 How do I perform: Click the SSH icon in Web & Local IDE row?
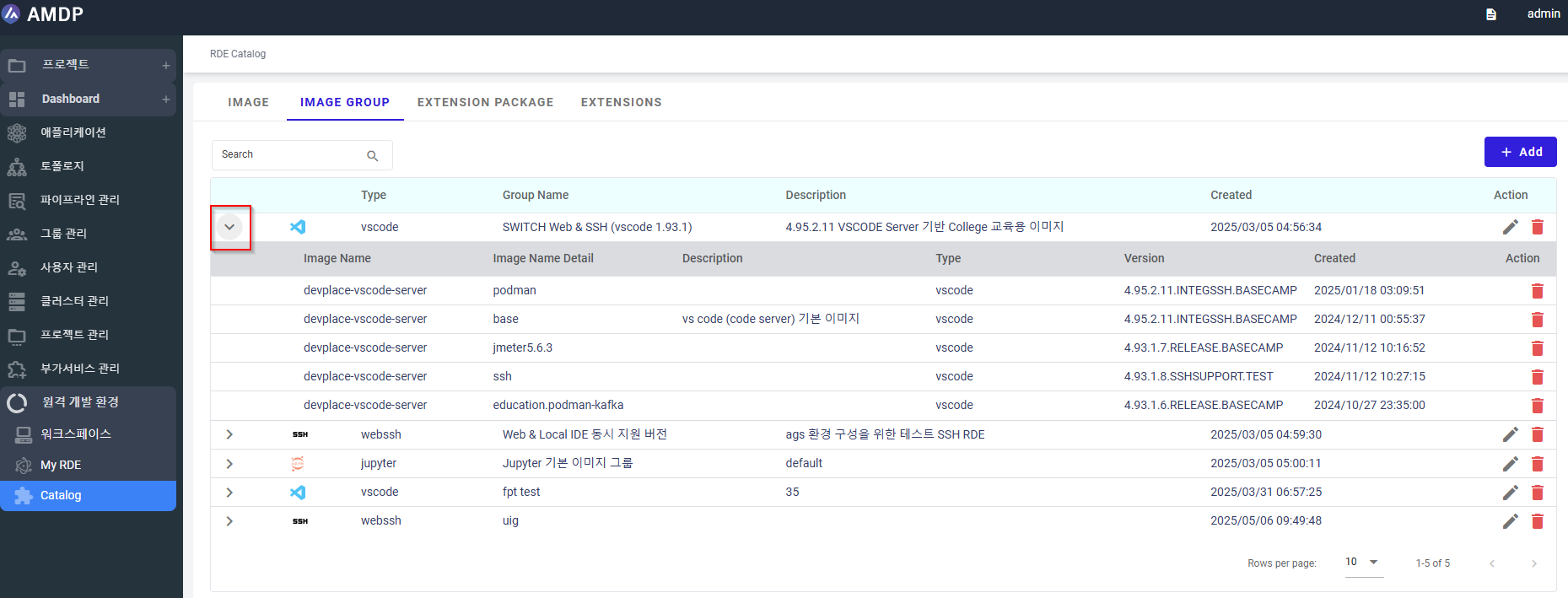300,434
